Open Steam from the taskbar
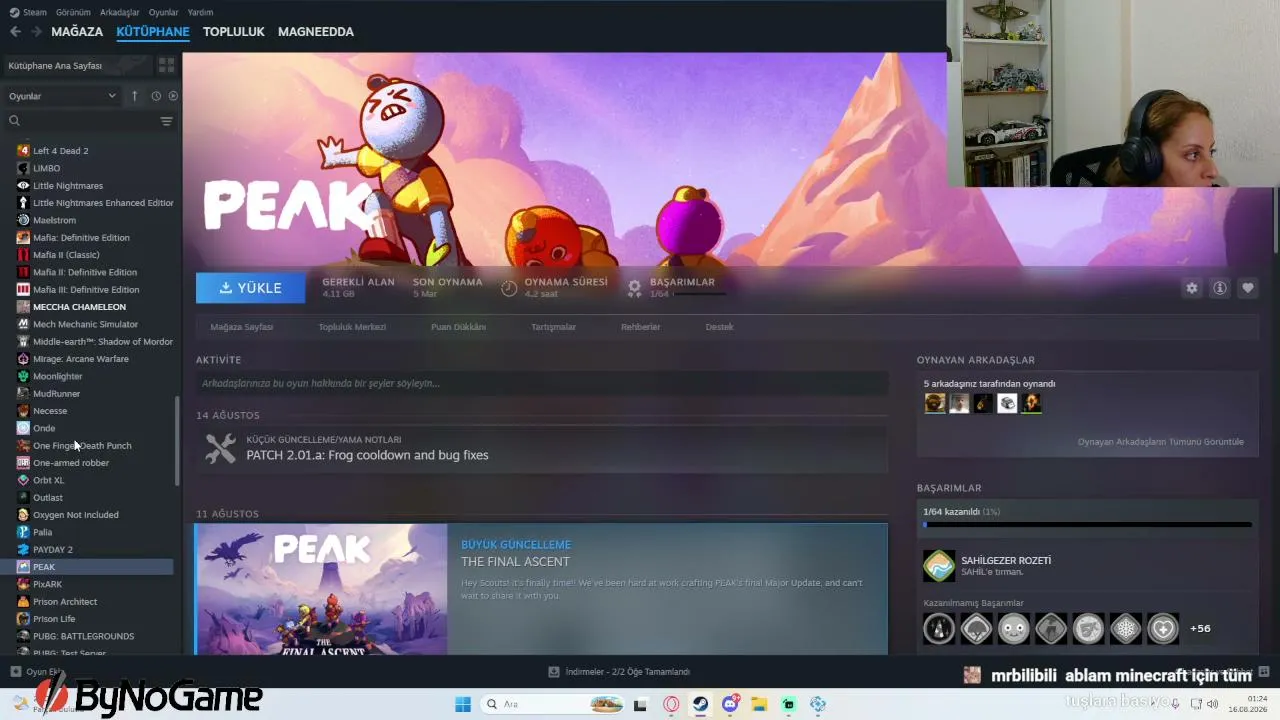 (x=700, y=704)
